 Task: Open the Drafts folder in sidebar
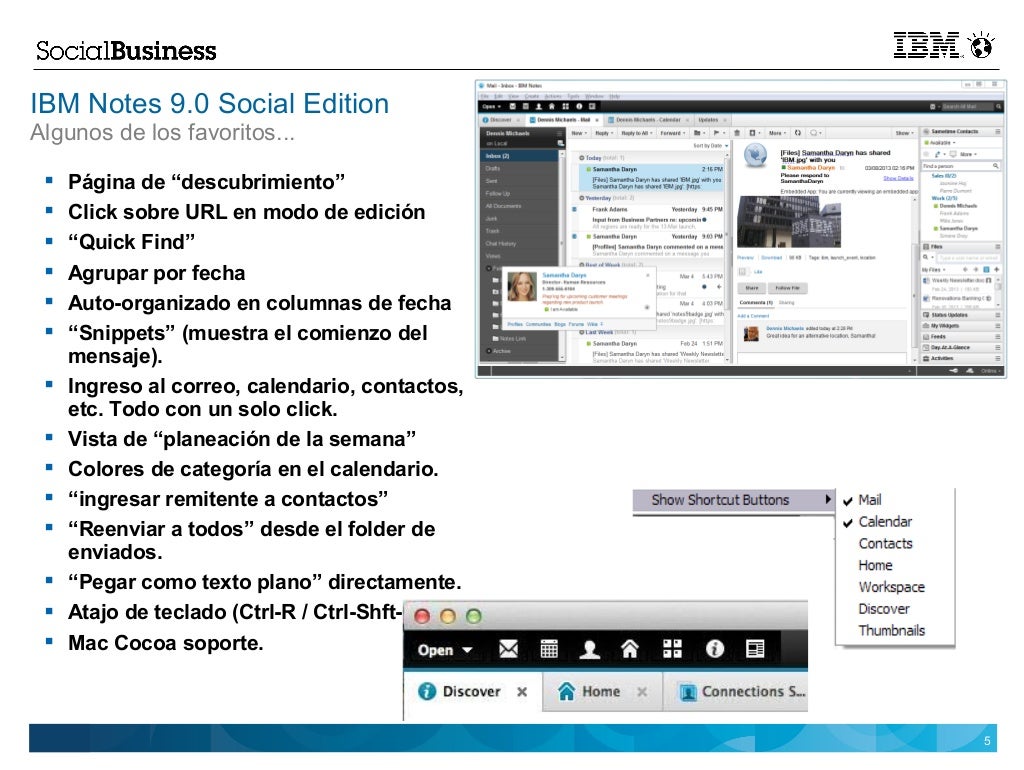[520, 168]
